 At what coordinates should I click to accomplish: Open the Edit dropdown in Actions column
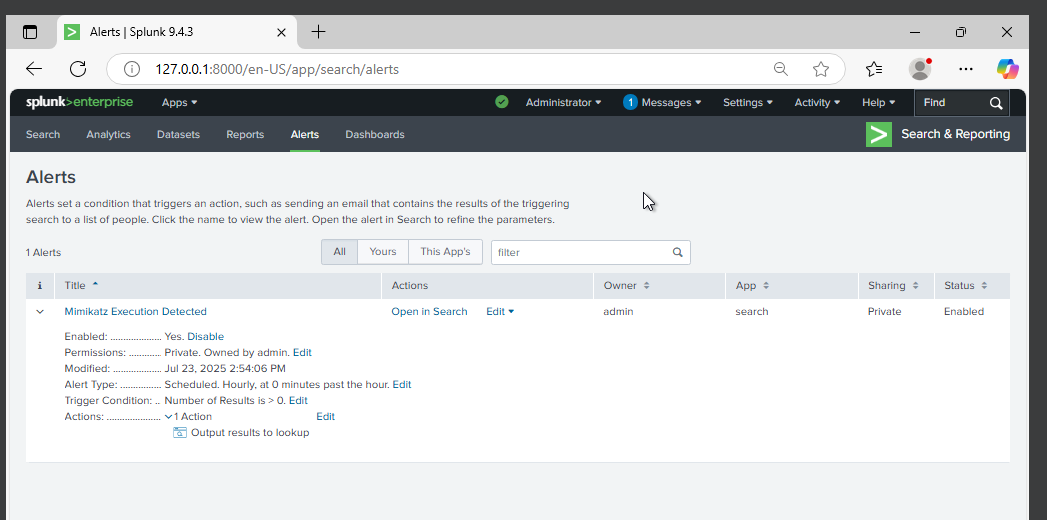click(x=500, y=312)
